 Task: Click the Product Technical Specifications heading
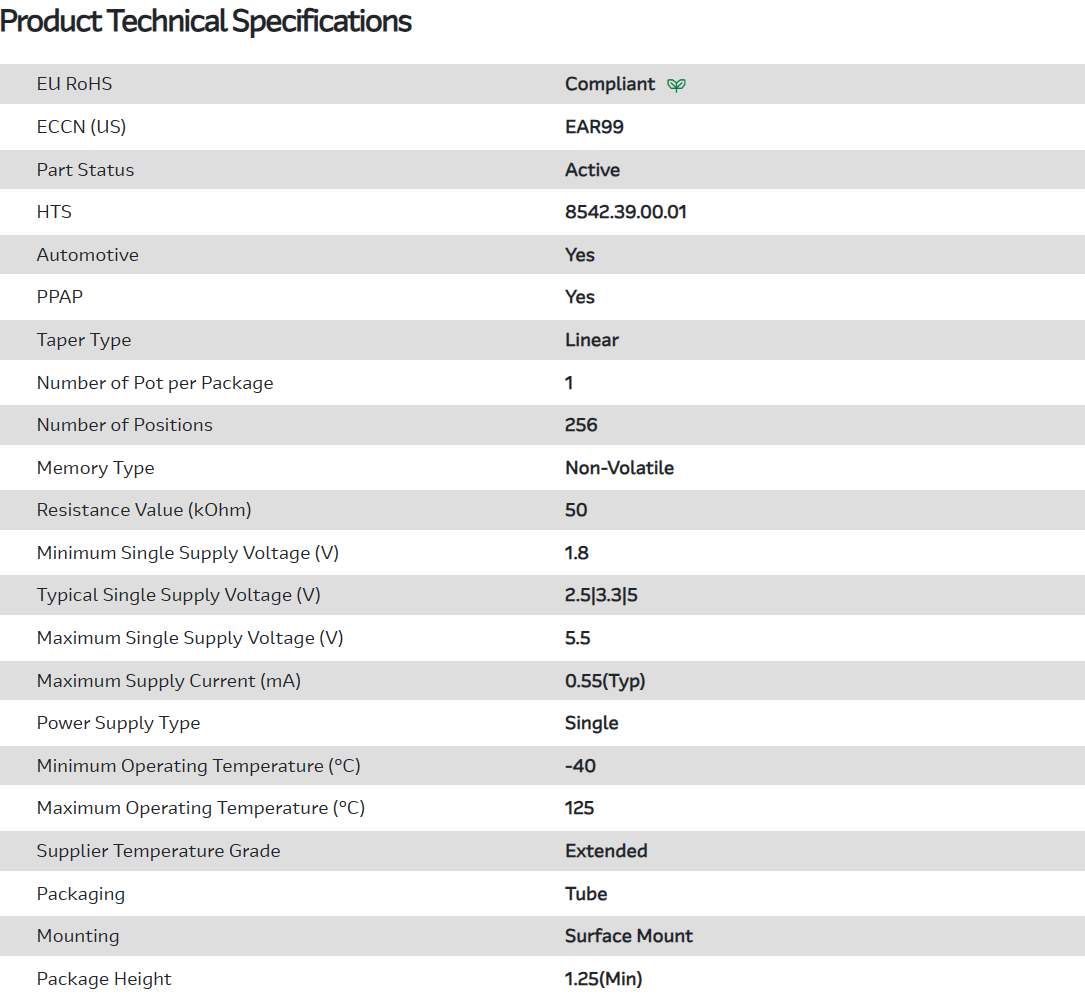206,21
